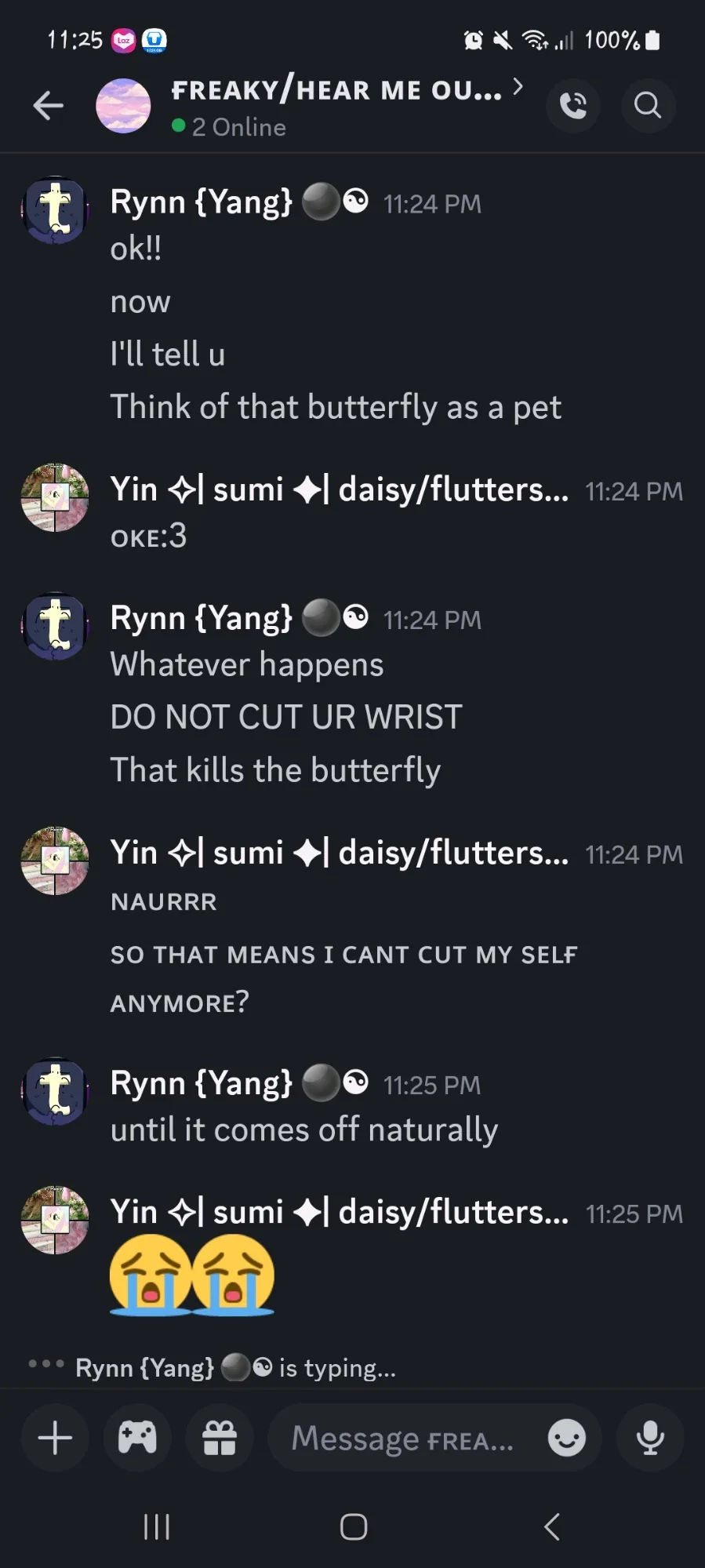Tap the back arrow to leave chat
705x1568 pixels.
[48, 105]
